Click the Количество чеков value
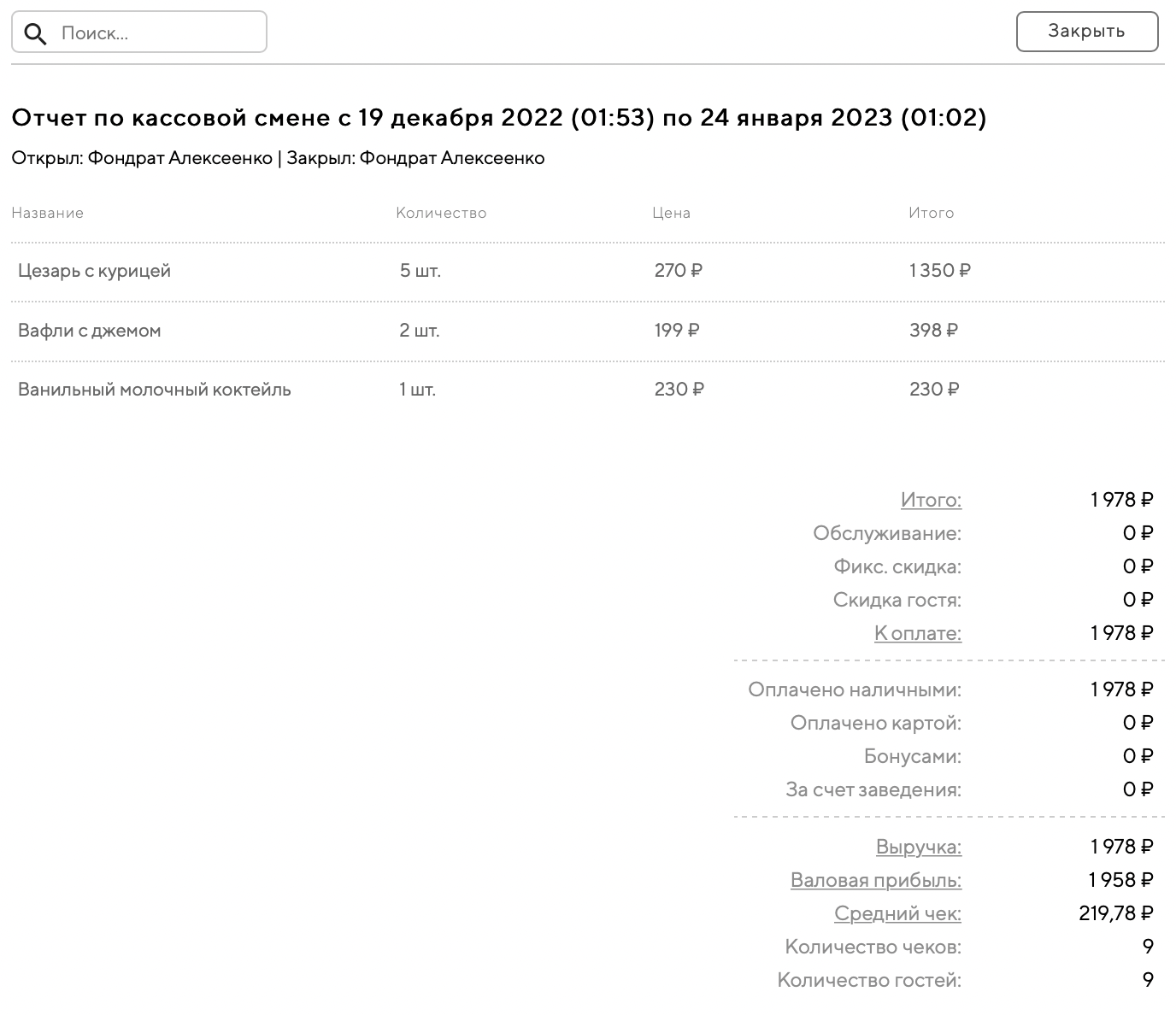 (x=1148, y=947)
